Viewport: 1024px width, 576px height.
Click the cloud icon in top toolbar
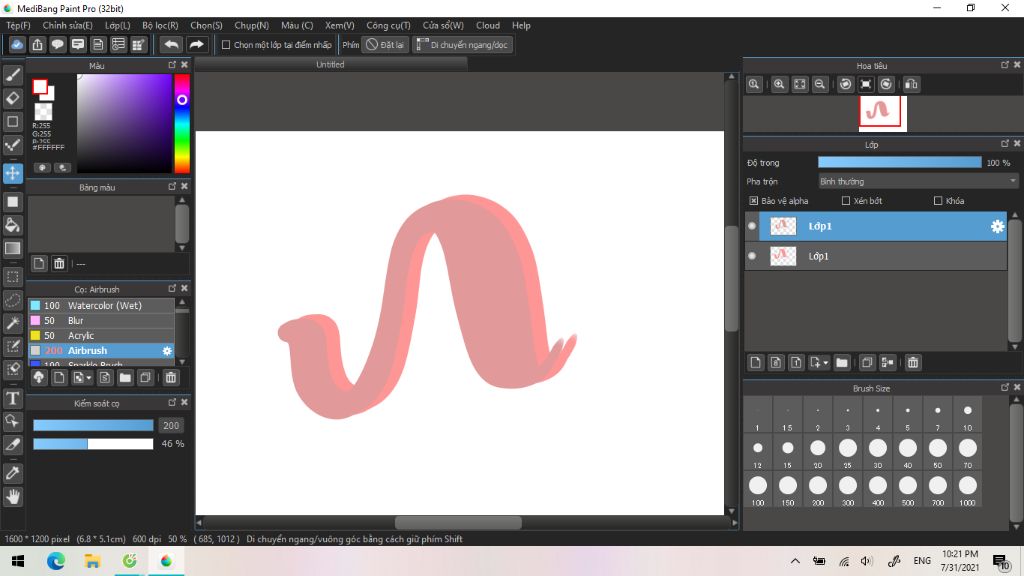[17, 44]
